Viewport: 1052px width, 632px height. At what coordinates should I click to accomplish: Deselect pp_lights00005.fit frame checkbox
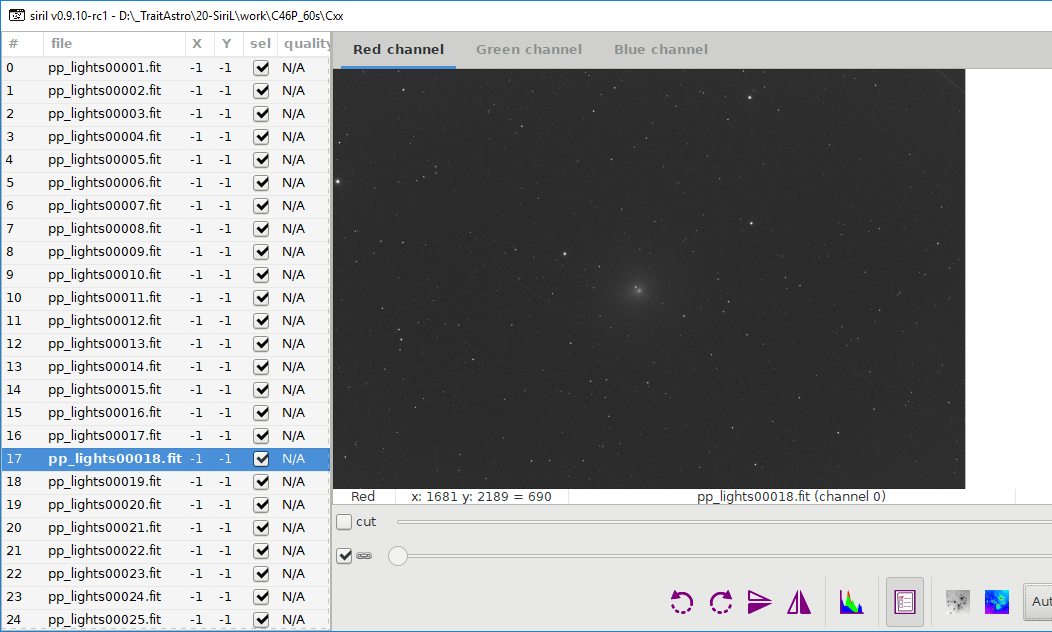tap(261, 160)
